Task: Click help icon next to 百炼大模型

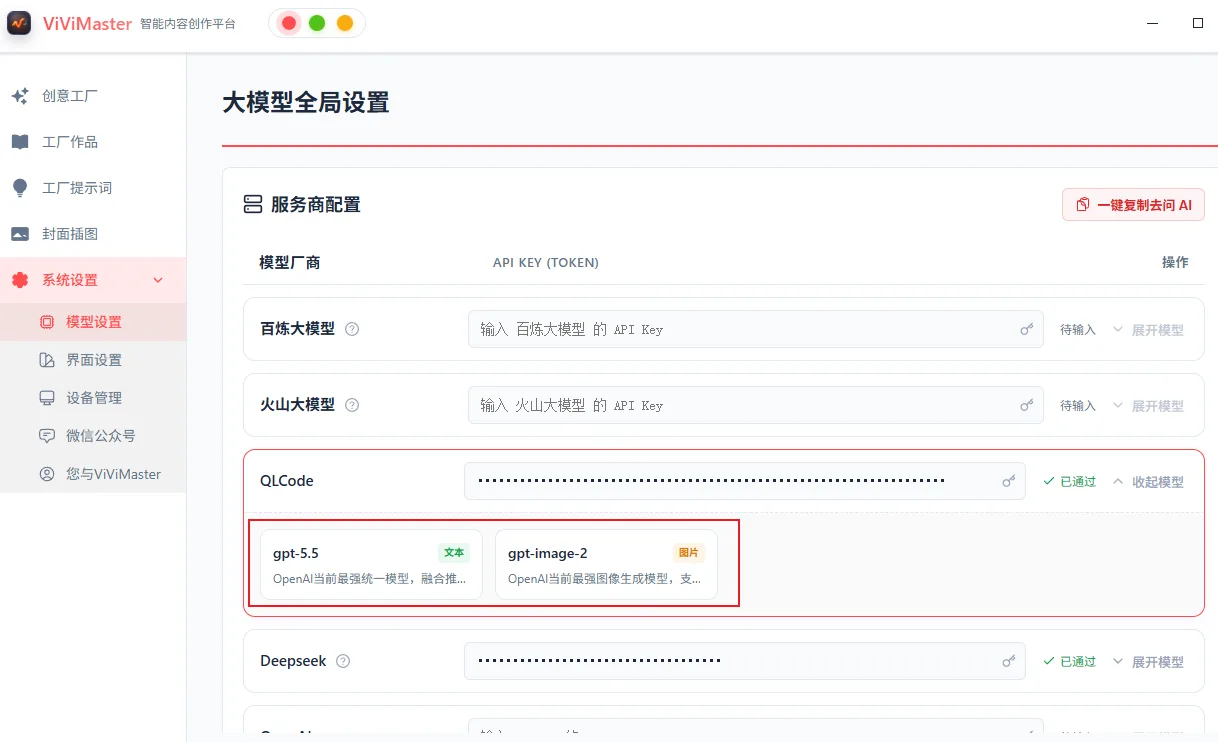Action: 352,329
